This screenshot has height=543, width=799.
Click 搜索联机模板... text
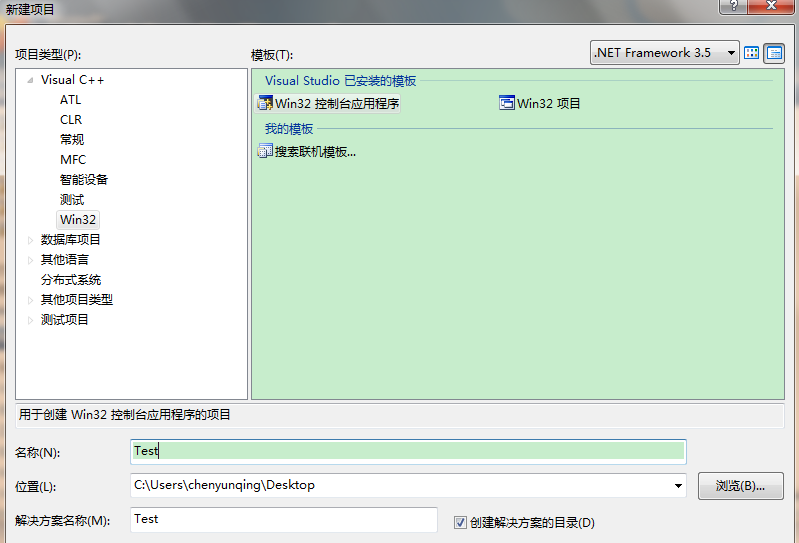tap(315, 151)
